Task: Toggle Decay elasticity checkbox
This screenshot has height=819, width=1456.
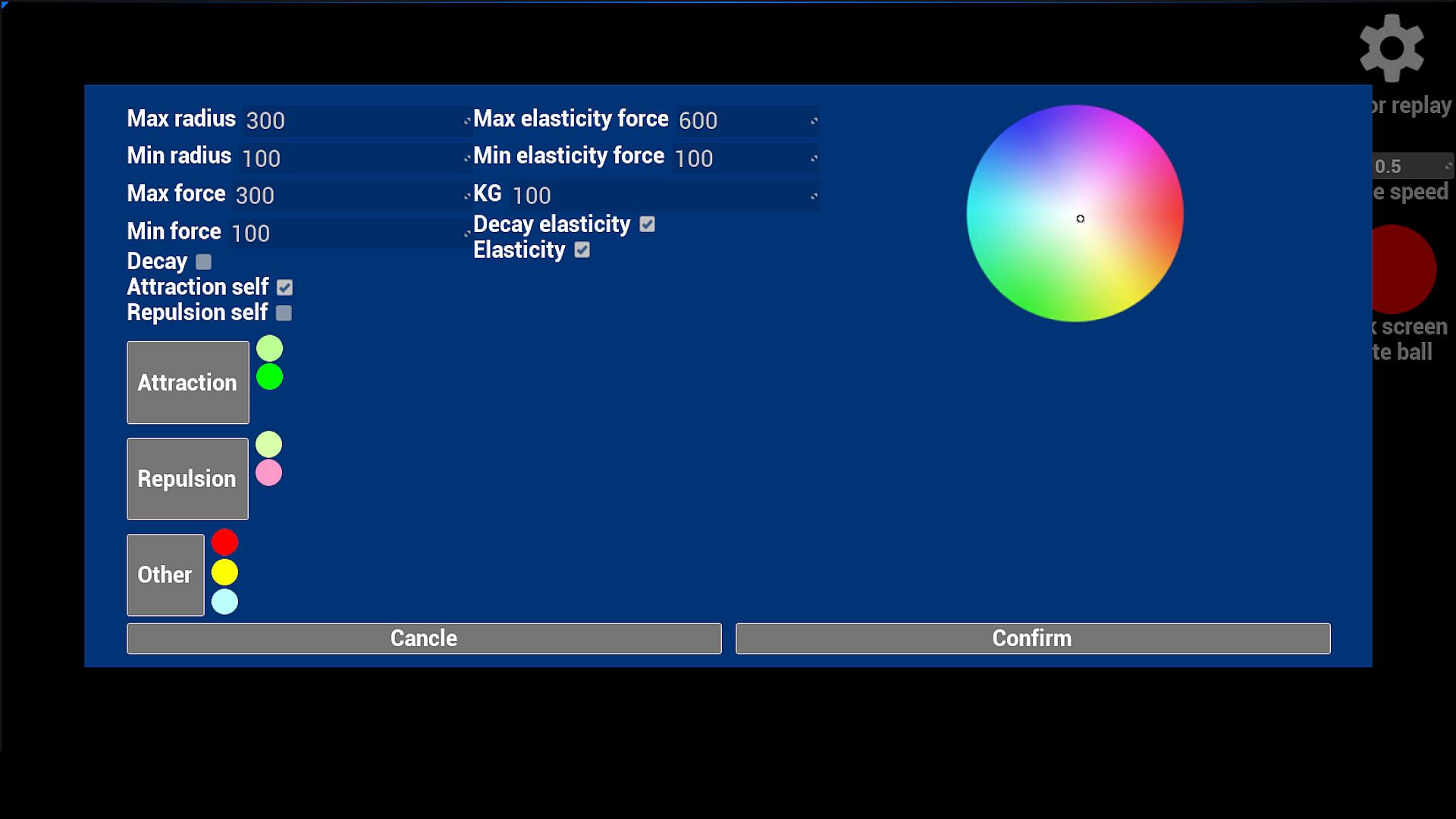Action: [647, 224]
